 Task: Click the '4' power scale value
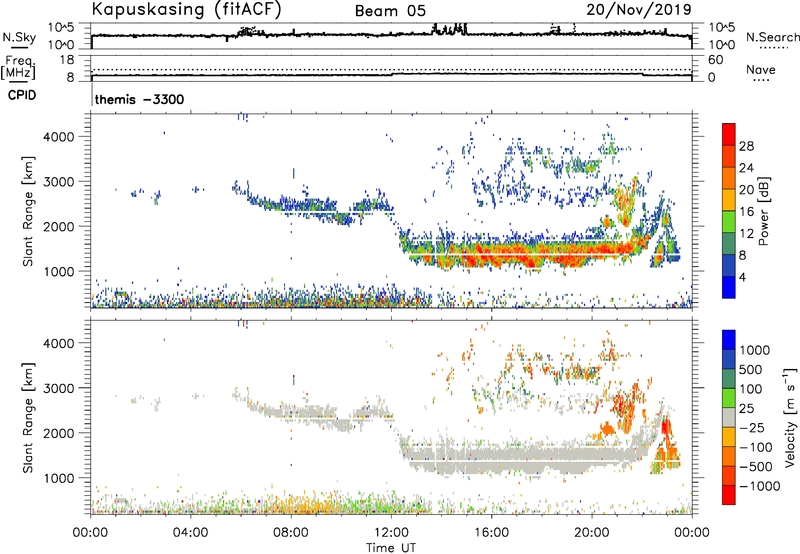743,277
